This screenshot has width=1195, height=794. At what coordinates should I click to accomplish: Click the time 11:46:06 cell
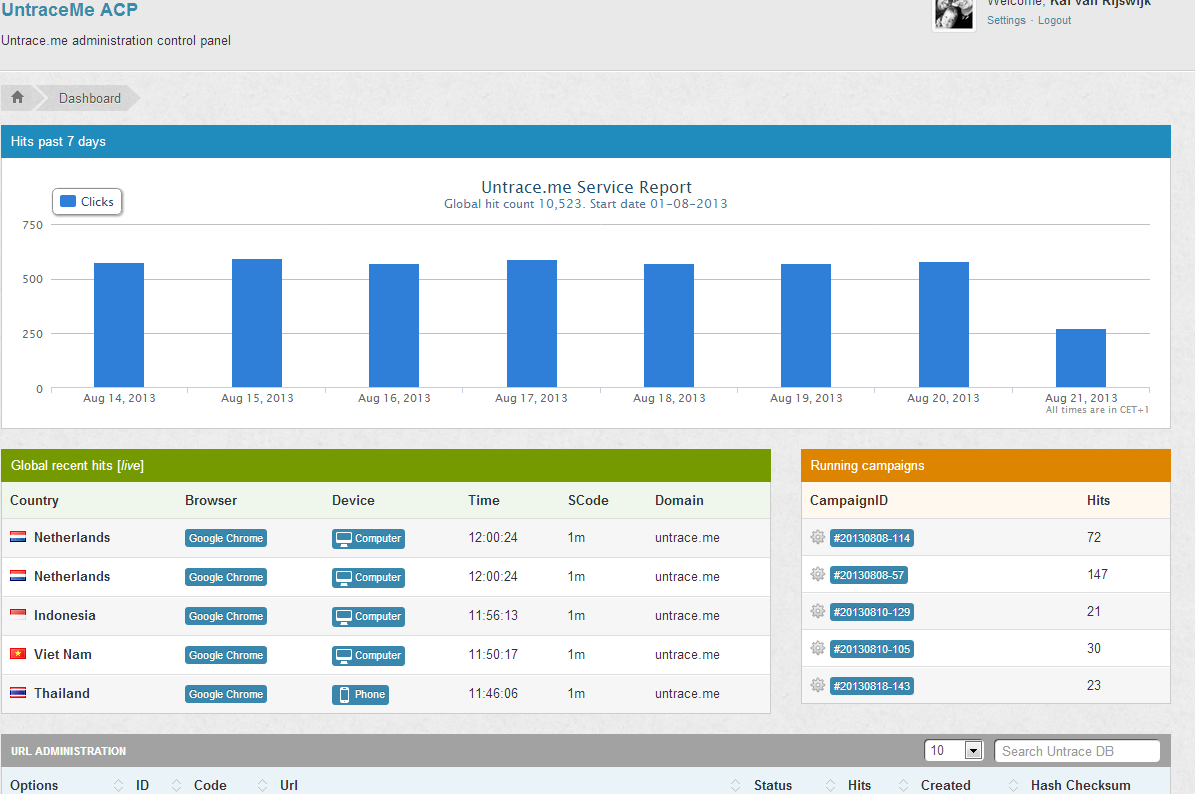[x=493, y=693]
